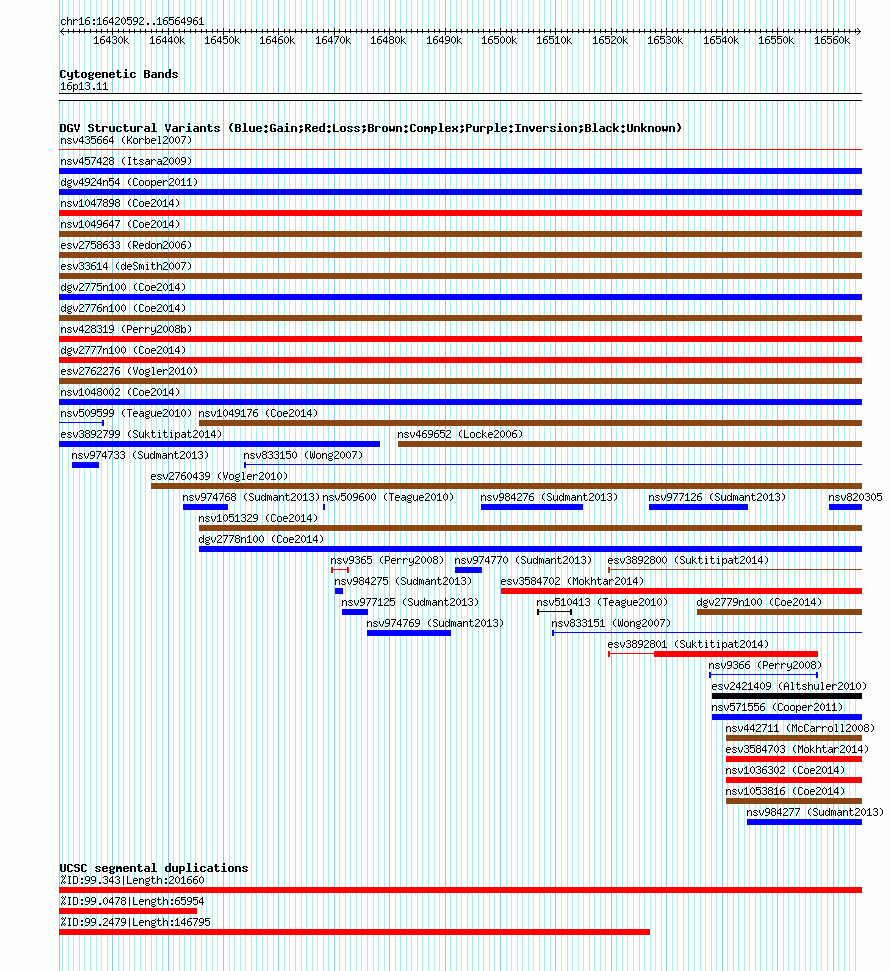This screenshot has width=890, height=971.
Task: Select the Cytogenetic Bands track title
Action: coord(118,75)
